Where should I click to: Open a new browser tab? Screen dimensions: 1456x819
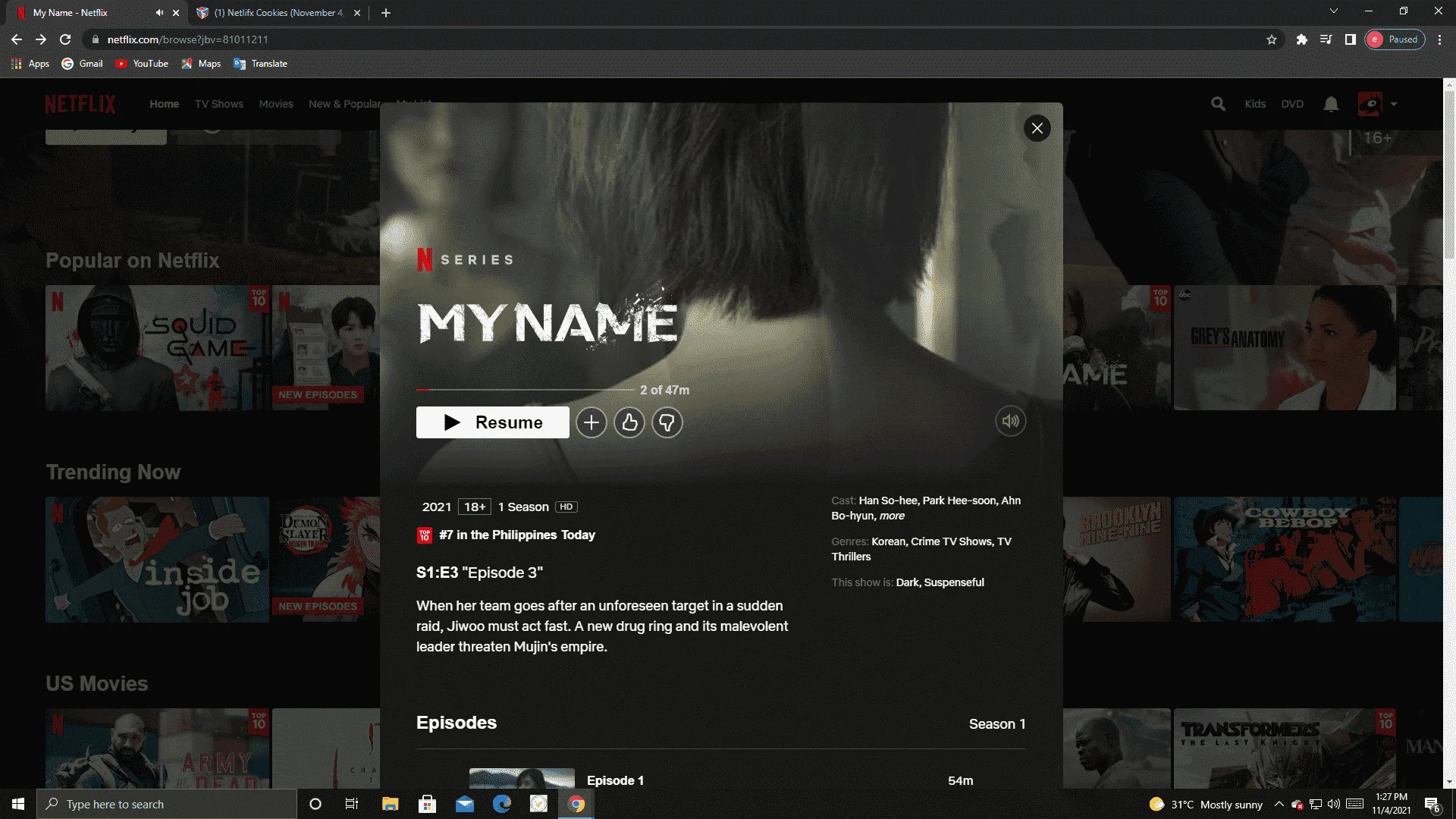[386, 13]
